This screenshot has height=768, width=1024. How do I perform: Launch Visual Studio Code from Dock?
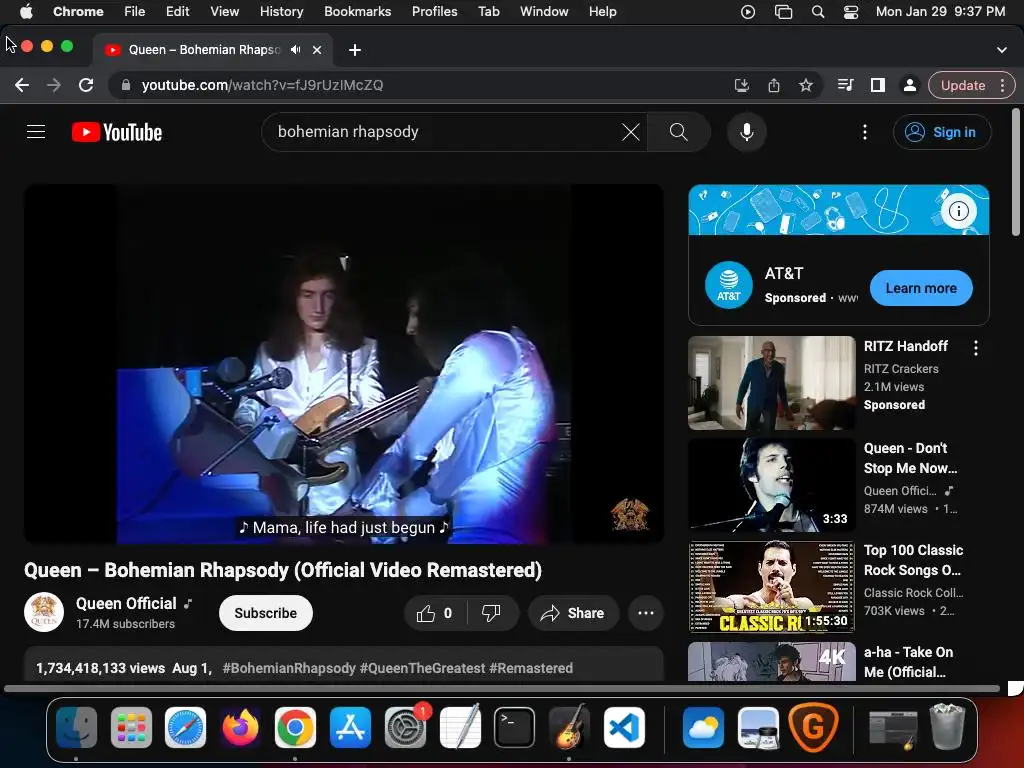pos(624,728)
